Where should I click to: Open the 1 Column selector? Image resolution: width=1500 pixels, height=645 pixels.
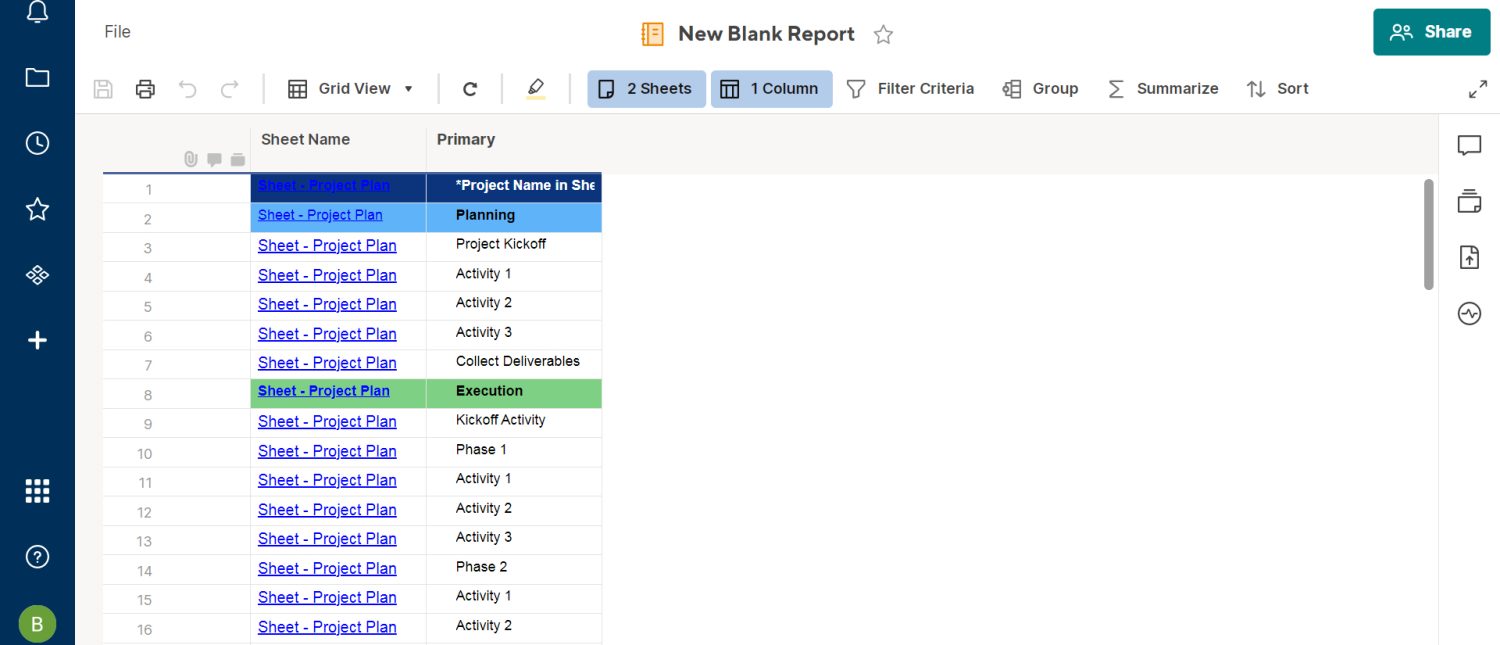click(x=771, y=89)
